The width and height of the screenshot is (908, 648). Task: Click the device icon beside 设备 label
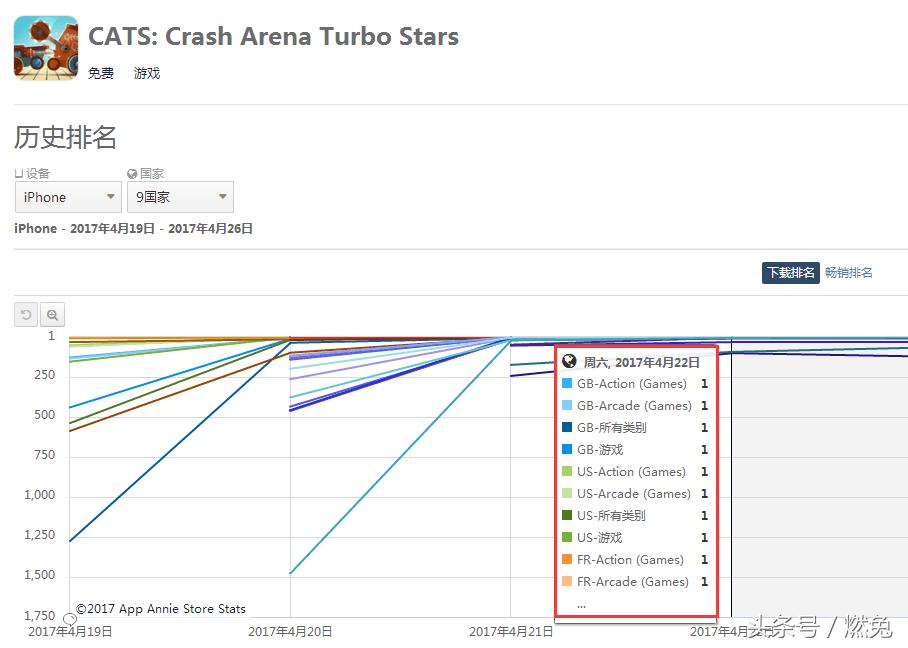pyautogui.click(x=19, y=174)
